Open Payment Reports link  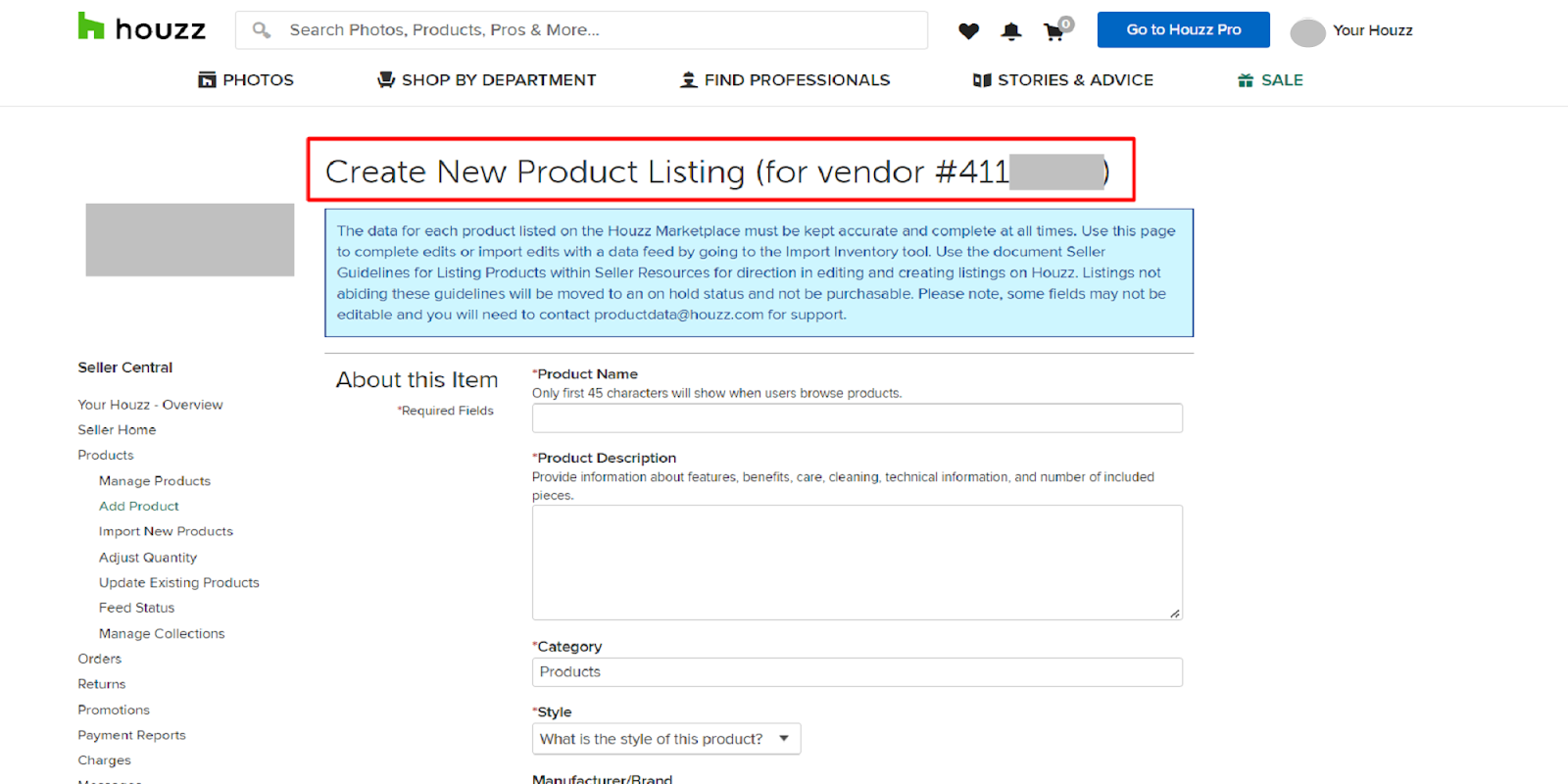click(x=131, y=736)
